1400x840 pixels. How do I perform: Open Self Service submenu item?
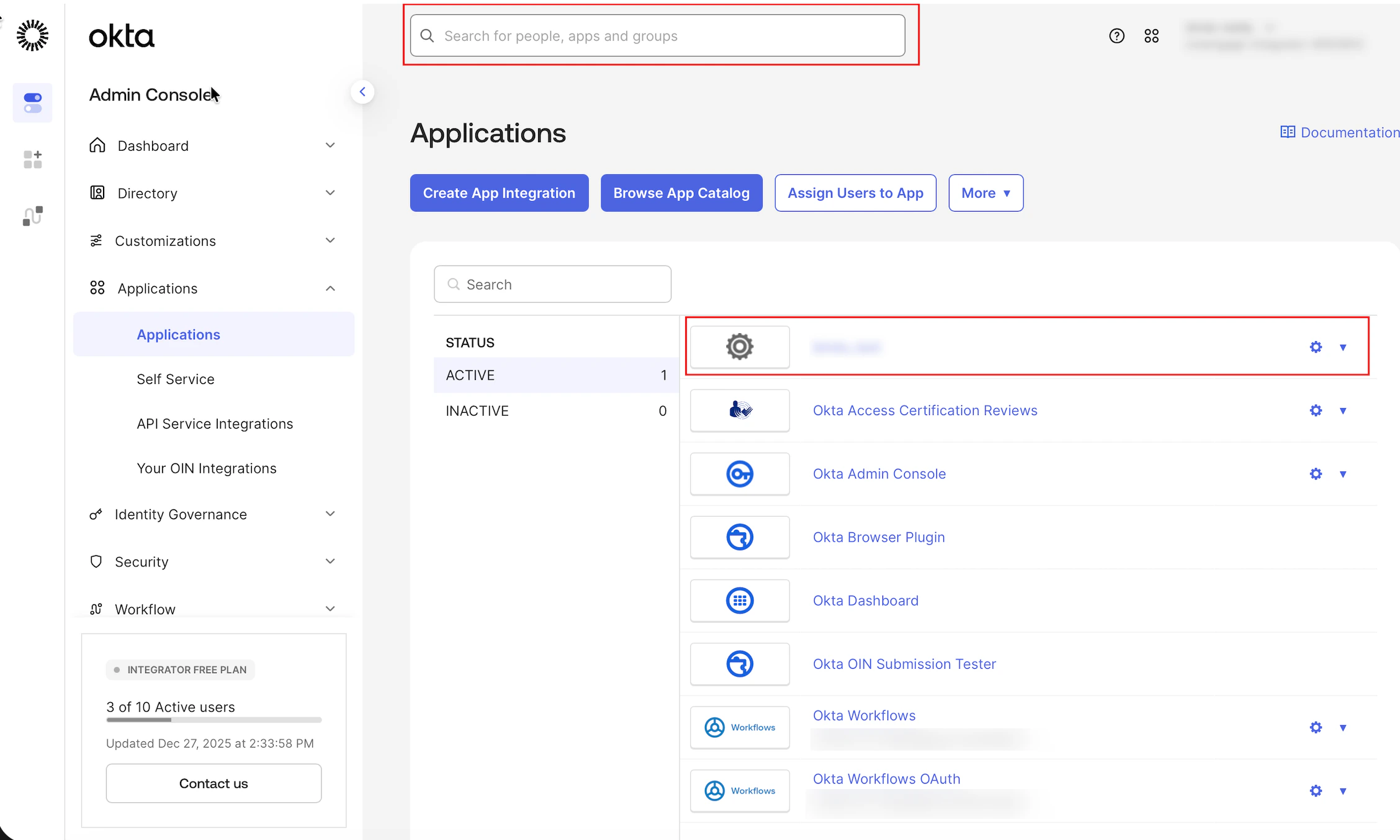[176, 379]
